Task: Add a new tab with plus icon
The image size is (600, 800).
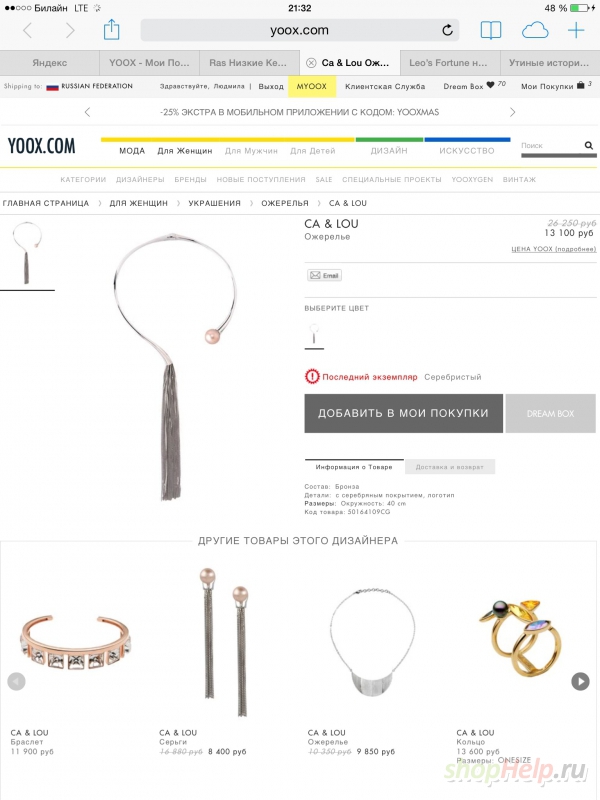Action: click(x=576, y=31)
